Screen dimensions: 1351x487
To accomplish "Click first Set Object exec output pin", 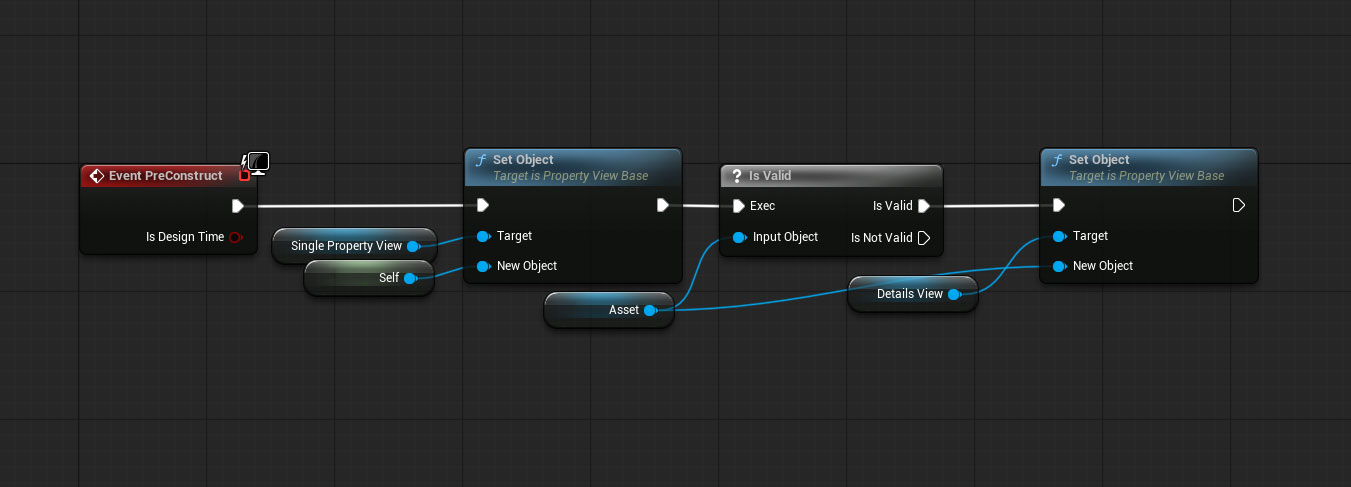I will 663,205.
